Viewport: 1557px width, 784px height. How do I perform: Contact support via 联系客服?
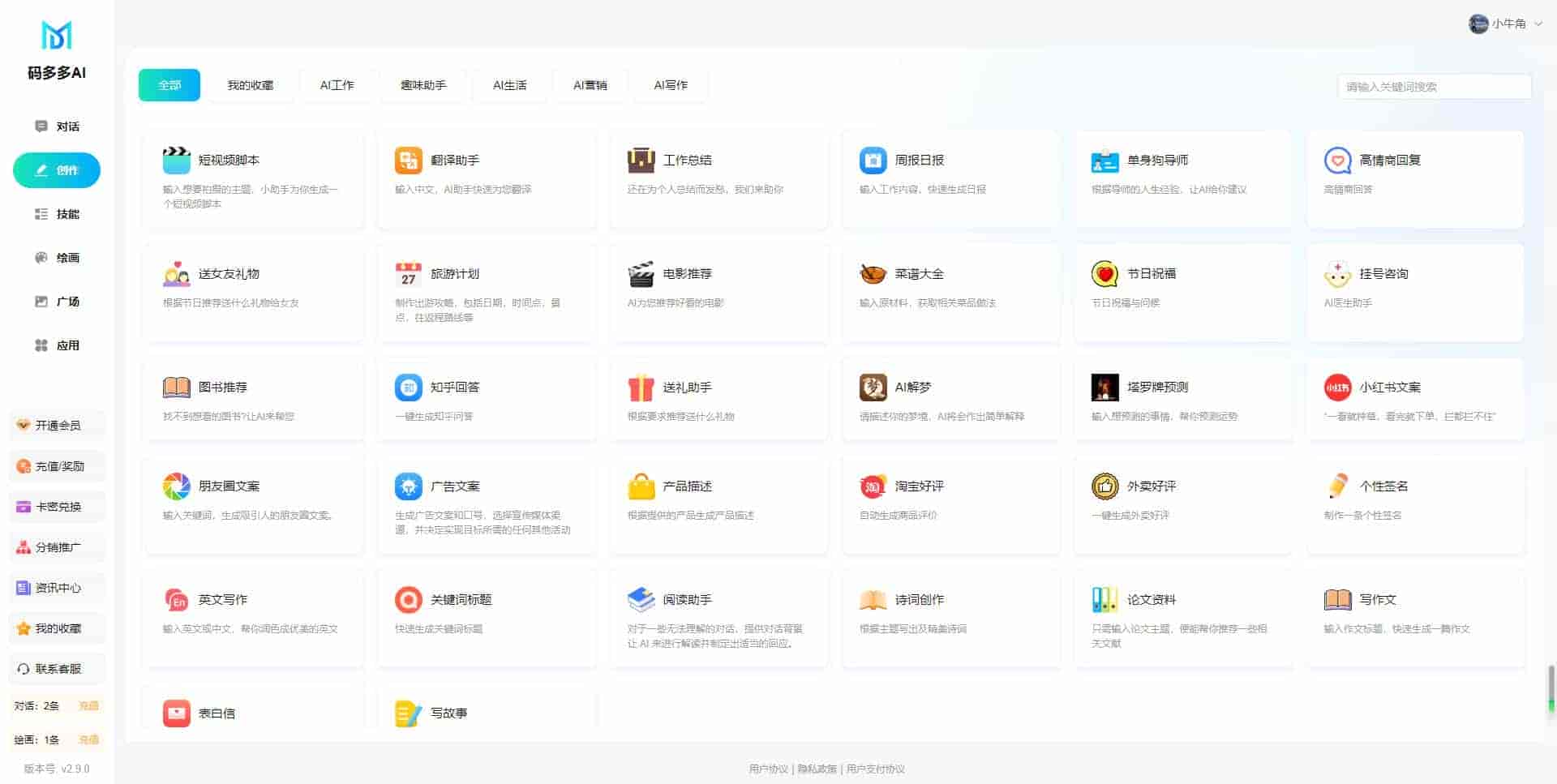(x=57, y=669)
